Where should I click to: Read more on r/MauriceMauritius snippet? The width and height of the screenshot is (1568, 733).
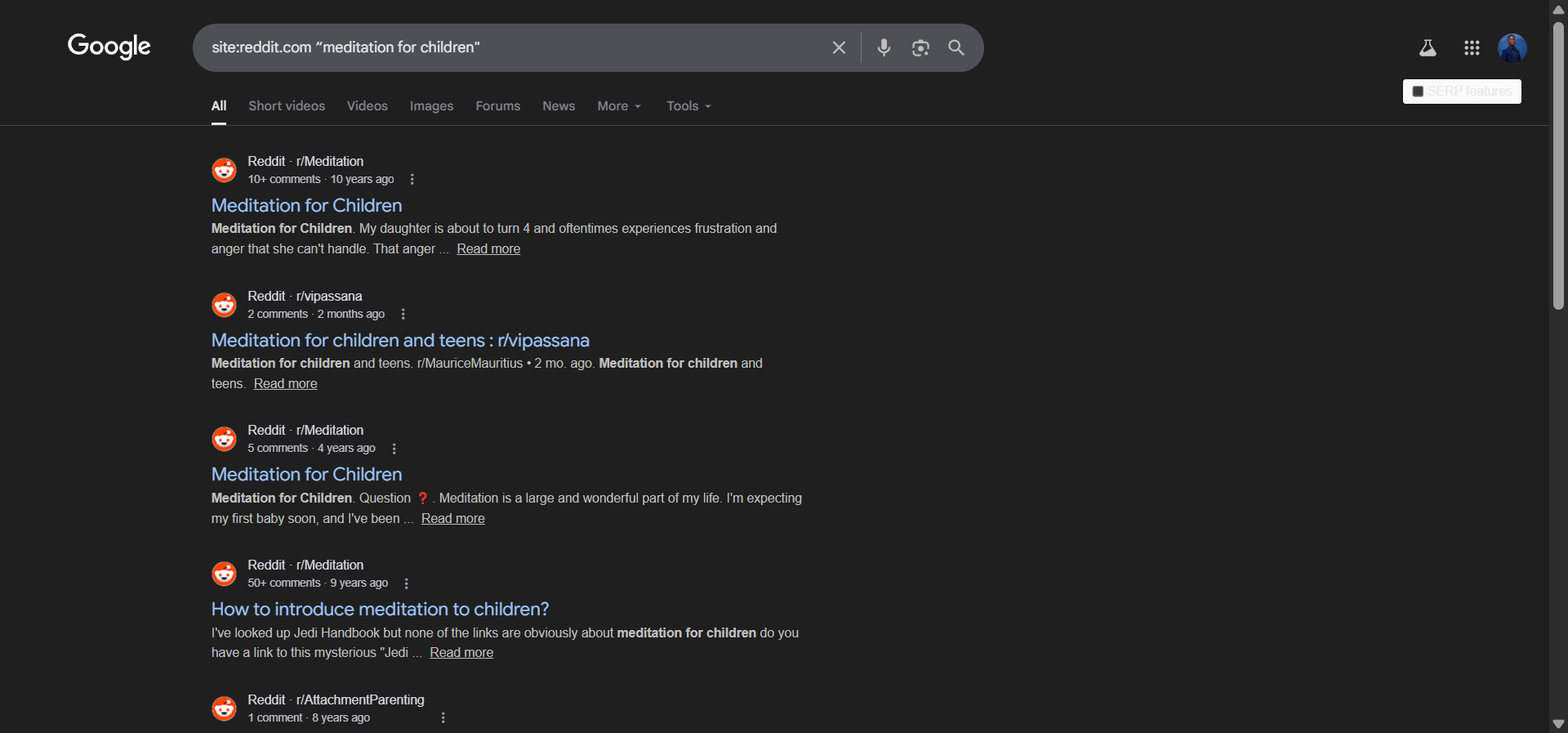[x=285, y=384]
